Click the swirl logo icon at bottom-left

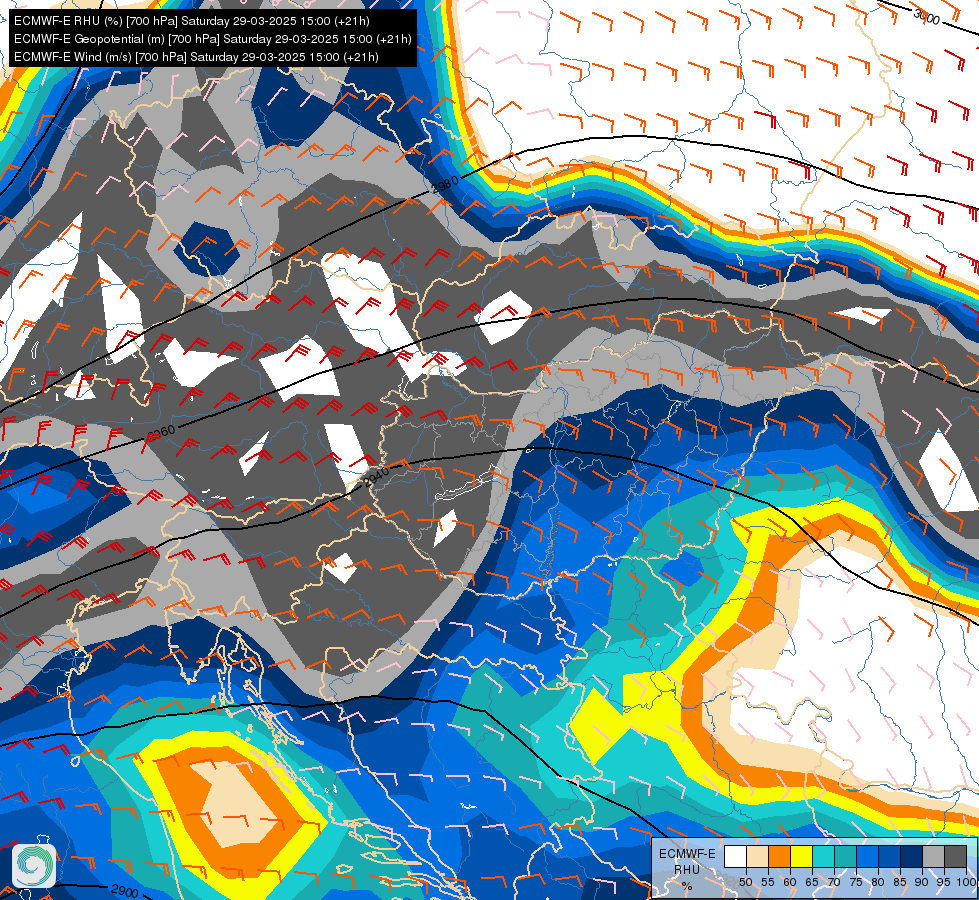coord(34,866)
